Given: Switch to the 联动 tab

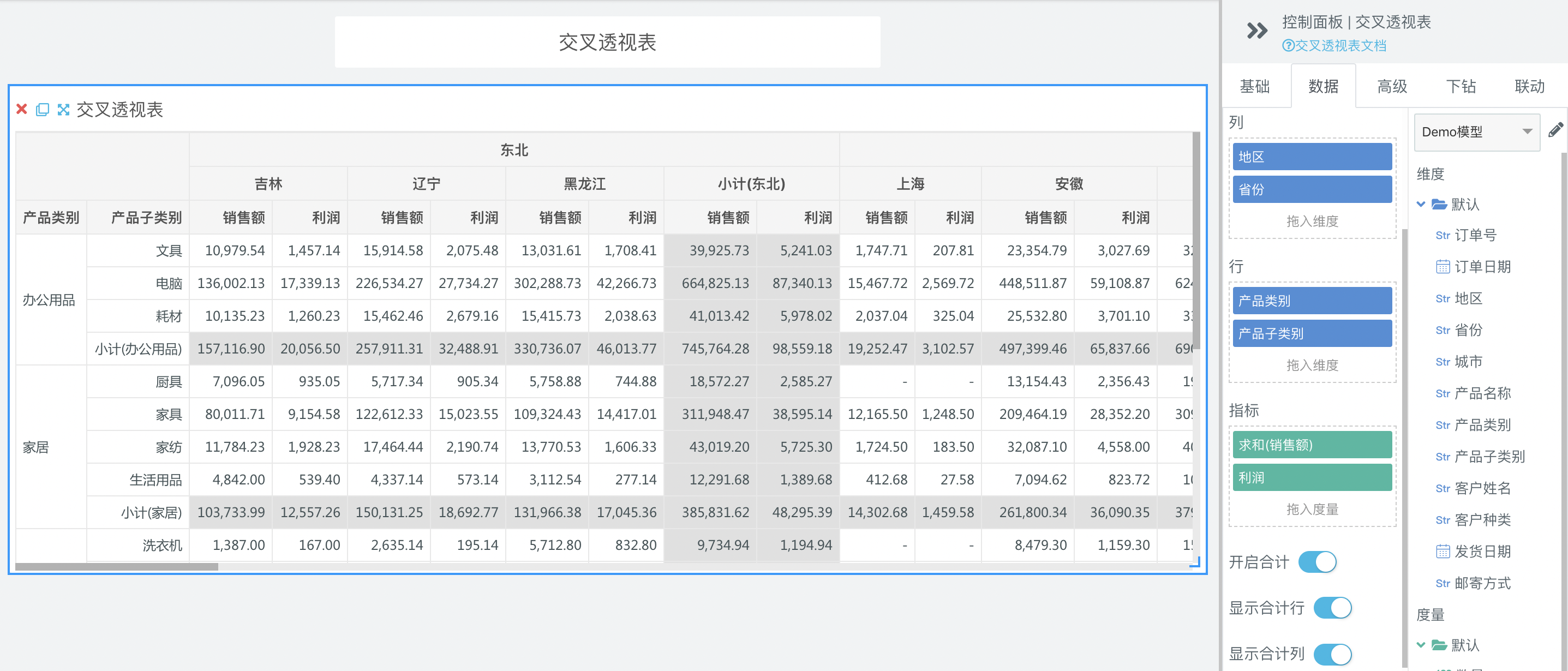Looking at the screenshot, I should [1530, 86].
